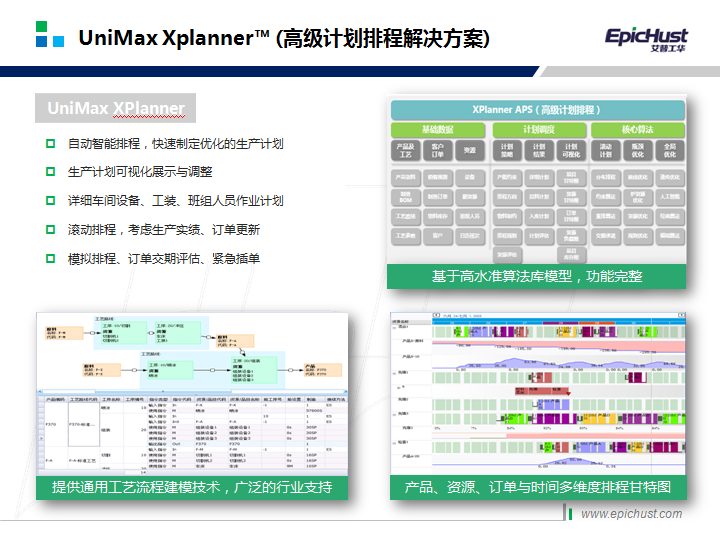Click the 客户订单 block
The height and width of the screenshot is (539, 720).
tap(438, 150)
